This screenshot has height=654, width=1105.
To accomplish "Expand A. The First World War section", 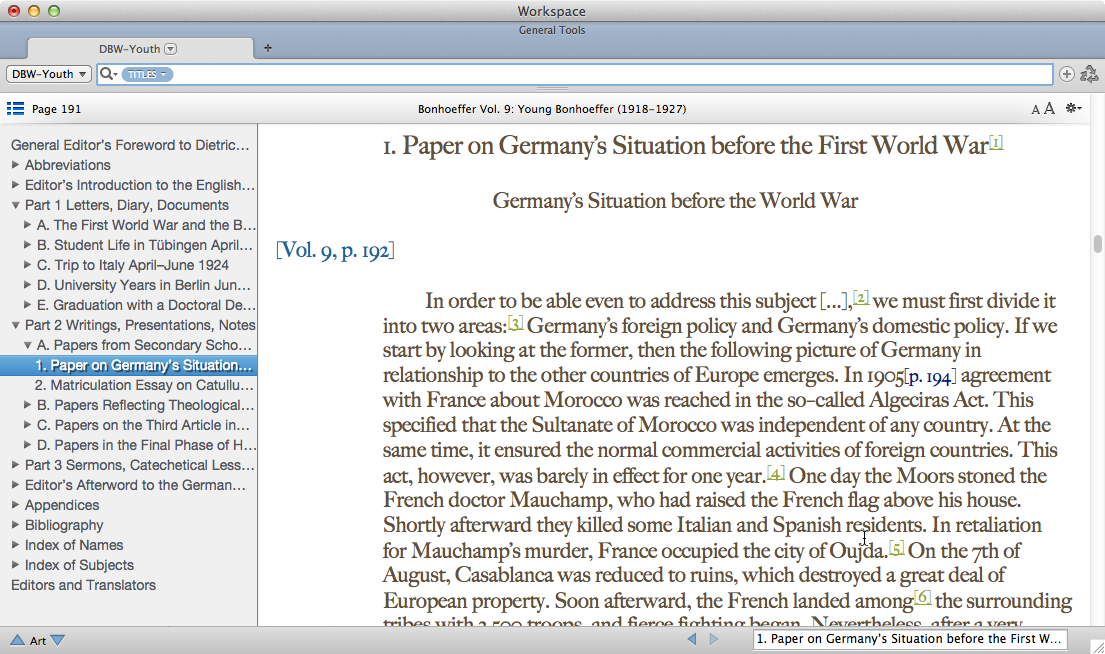I will click(x=27, y=225).
